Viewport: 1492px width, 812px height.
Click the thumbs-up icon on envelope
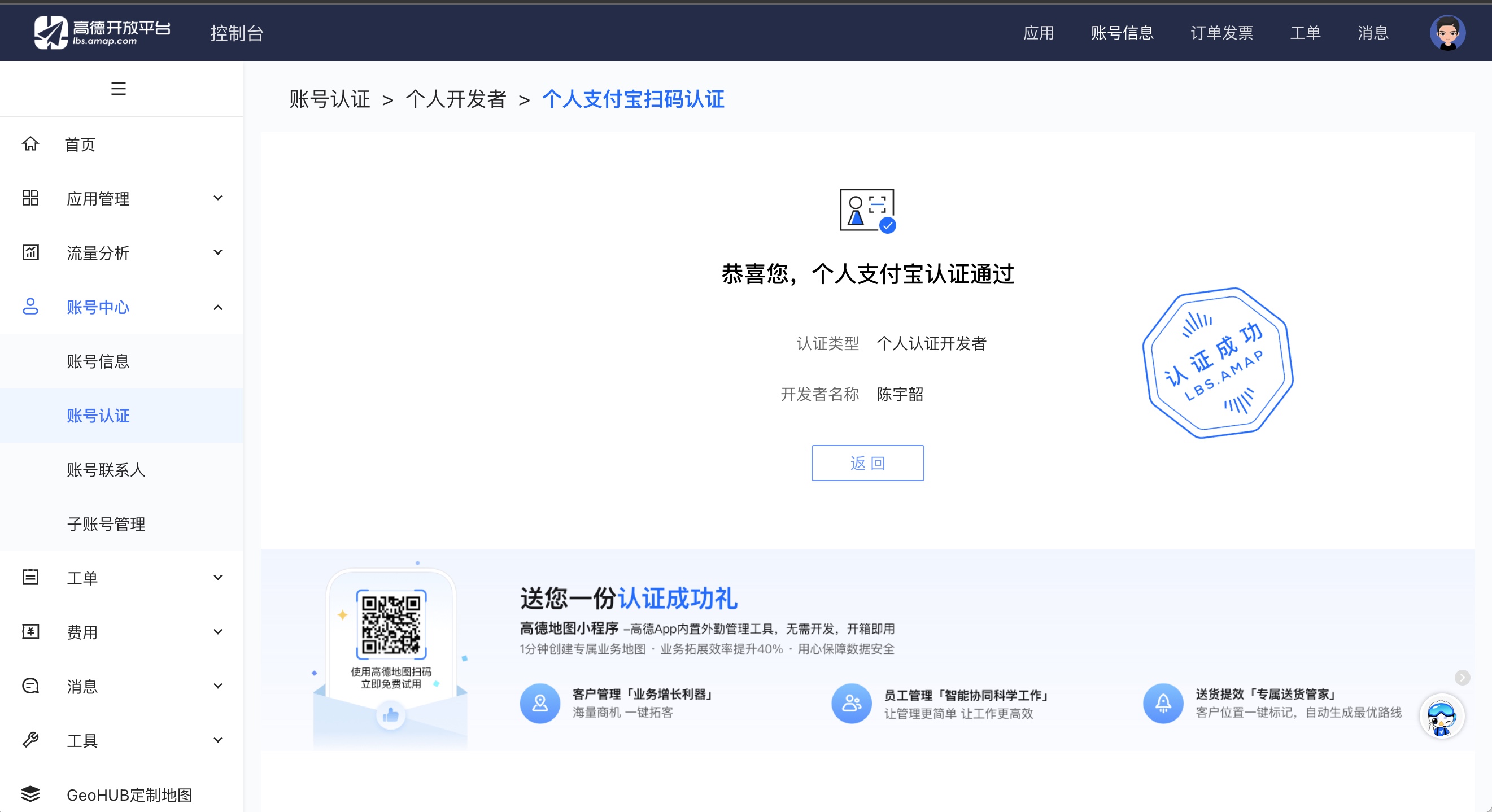[391, 715]
